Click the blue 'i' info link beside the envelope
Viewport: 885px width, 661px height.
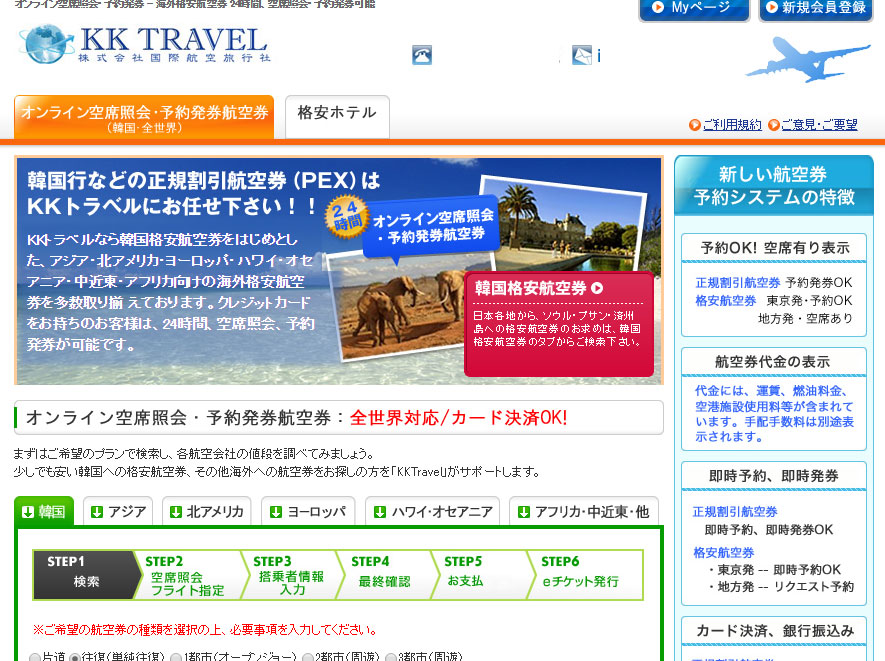[x=598, y=56]
